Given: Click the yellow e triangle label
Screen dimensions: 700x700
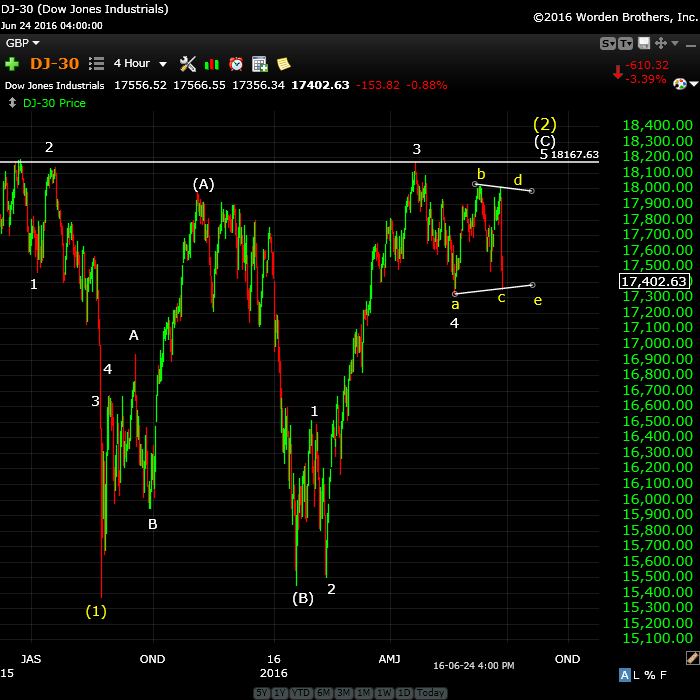Looking at the screenshot, I should click(538, 300).
